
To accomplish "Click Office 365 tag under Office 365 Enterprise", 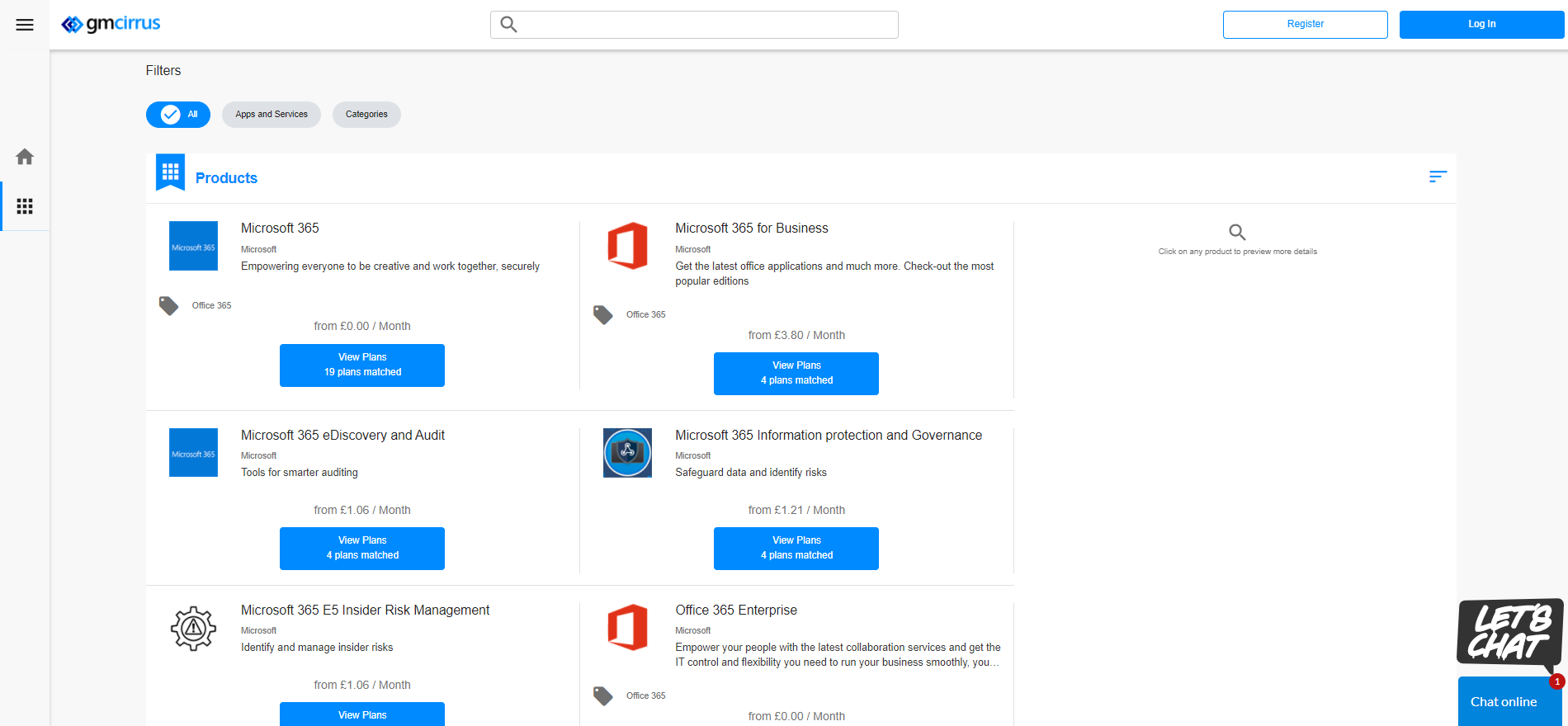I will click(x=645, y=695).
